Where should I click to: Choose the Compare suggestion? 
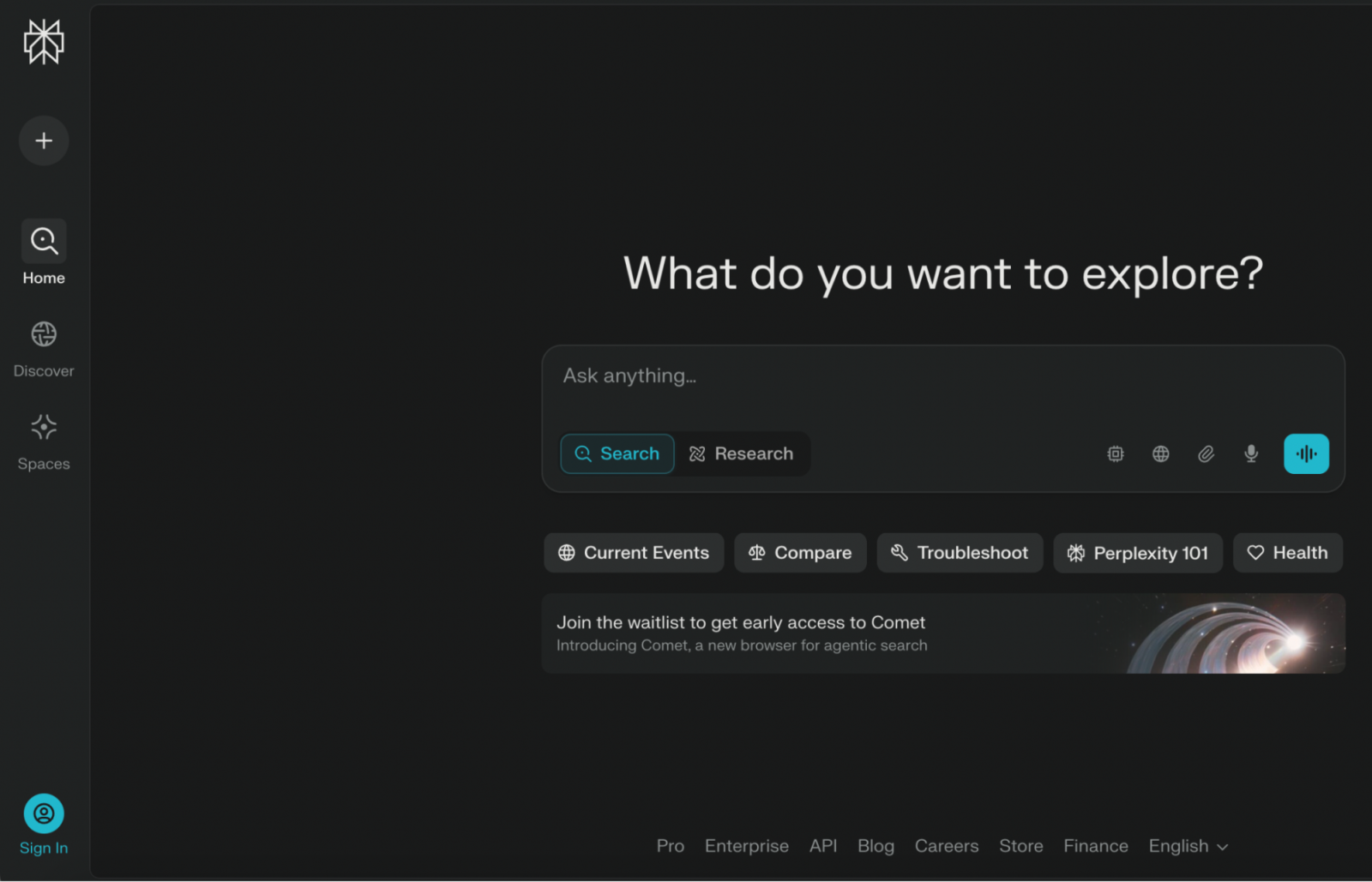pyautogui.click(x=800, y=553)
